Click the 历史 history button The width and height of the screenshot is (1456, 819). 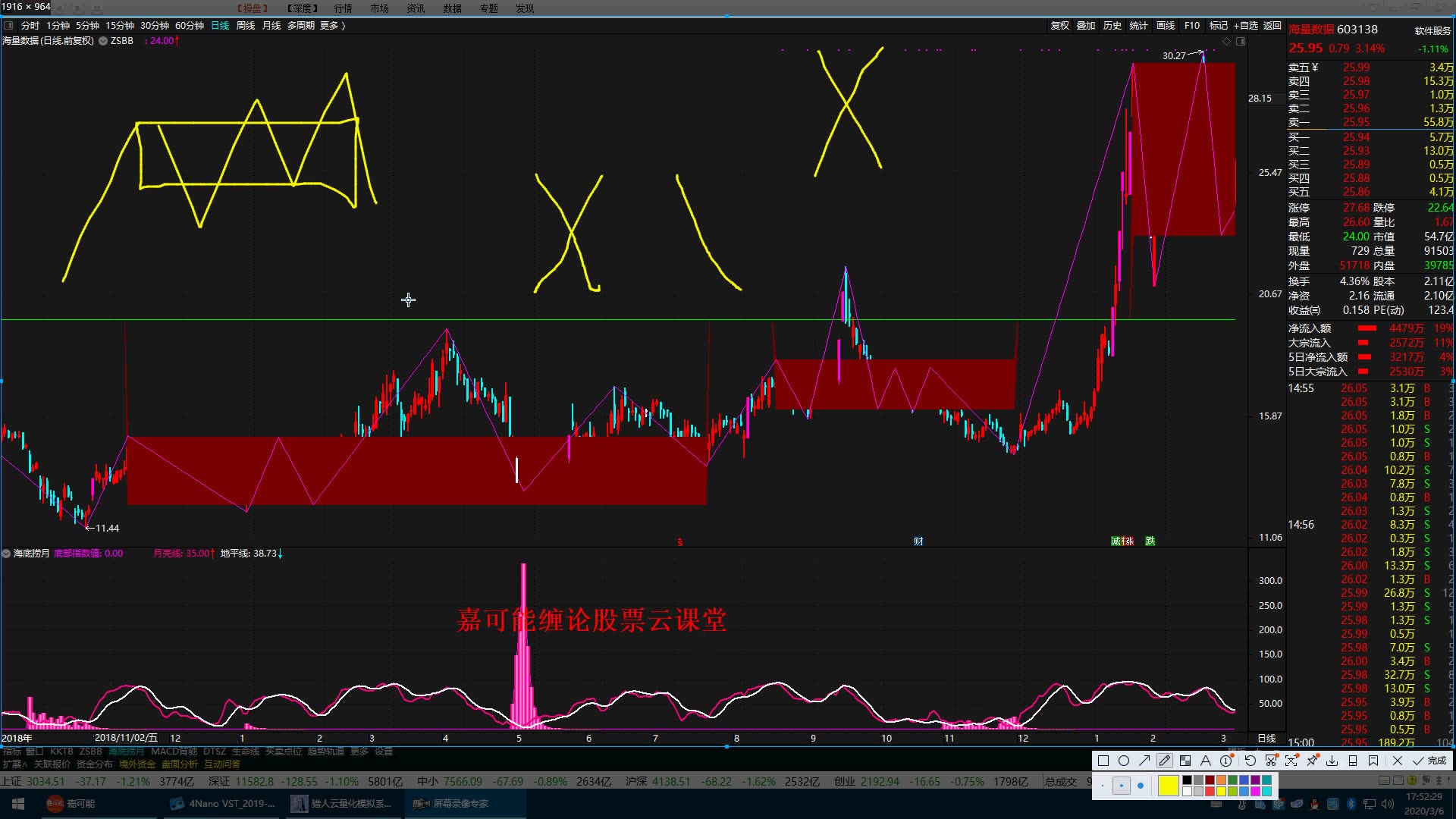pos(1112,25)
